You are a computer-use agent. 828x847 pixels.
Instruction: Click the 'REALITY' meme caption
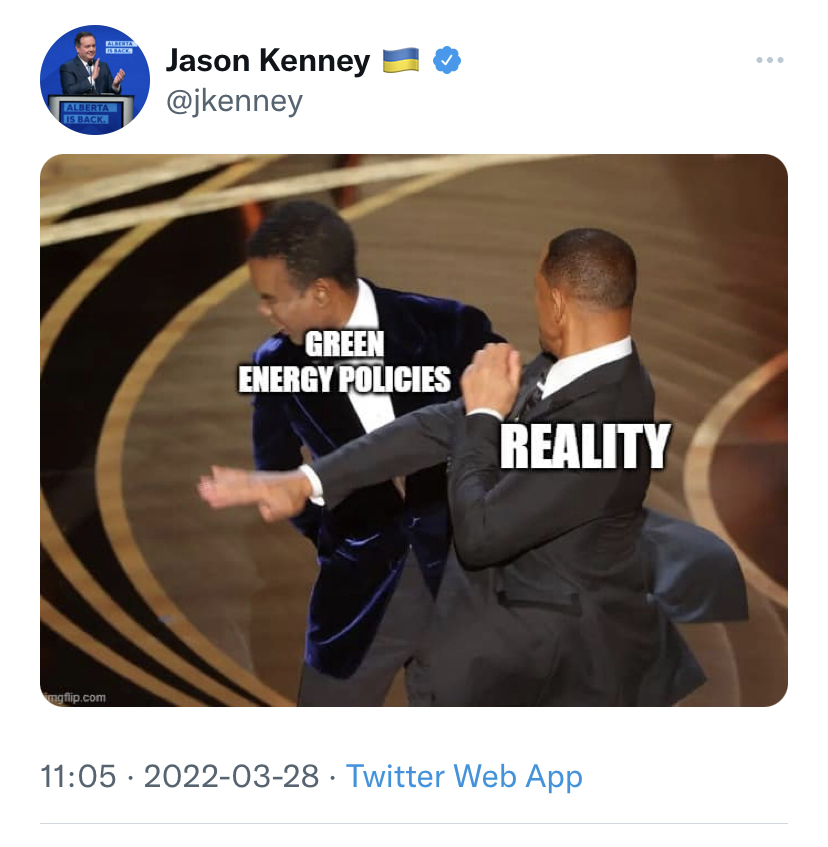point(584,446)
